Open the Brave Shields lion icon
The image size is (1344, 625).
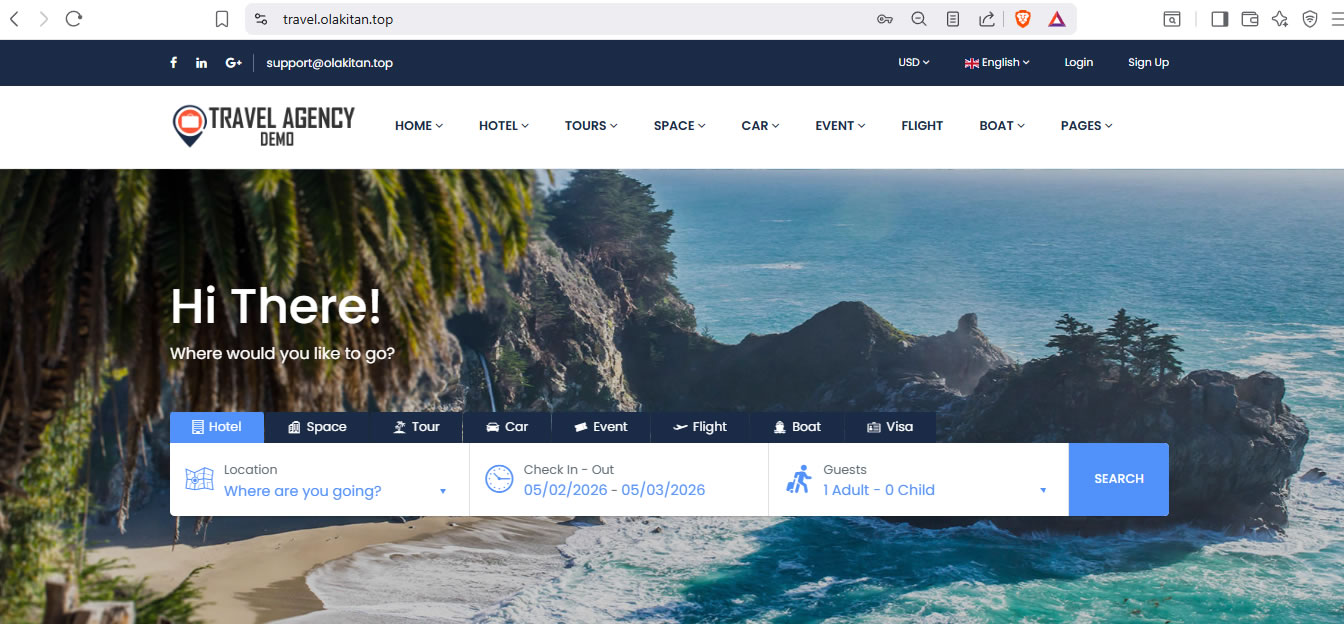pyautogui.click(x=1023, y=19)
